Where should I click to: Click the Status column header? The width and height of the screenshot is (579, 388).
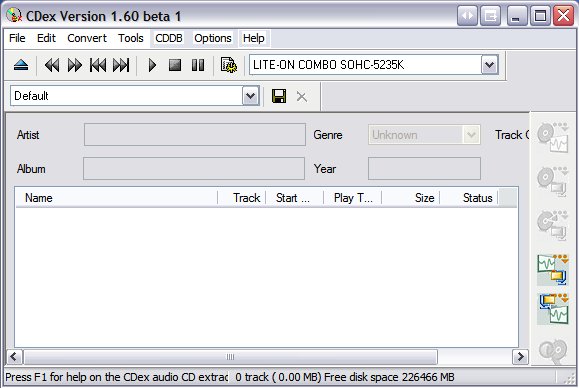tap(469, 198)
